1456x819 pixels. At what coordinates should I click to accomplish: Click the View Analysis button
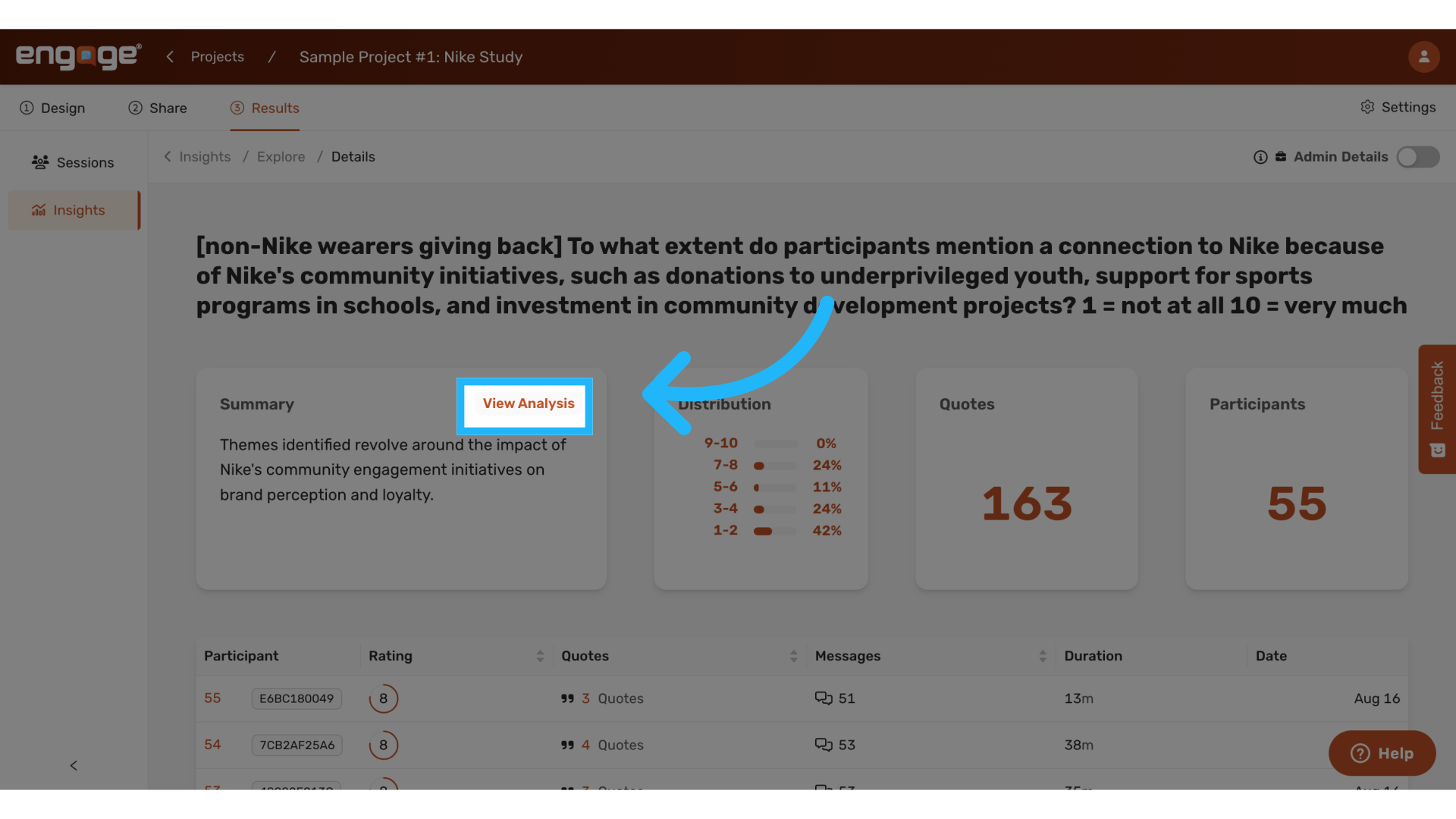click(529, 403)
